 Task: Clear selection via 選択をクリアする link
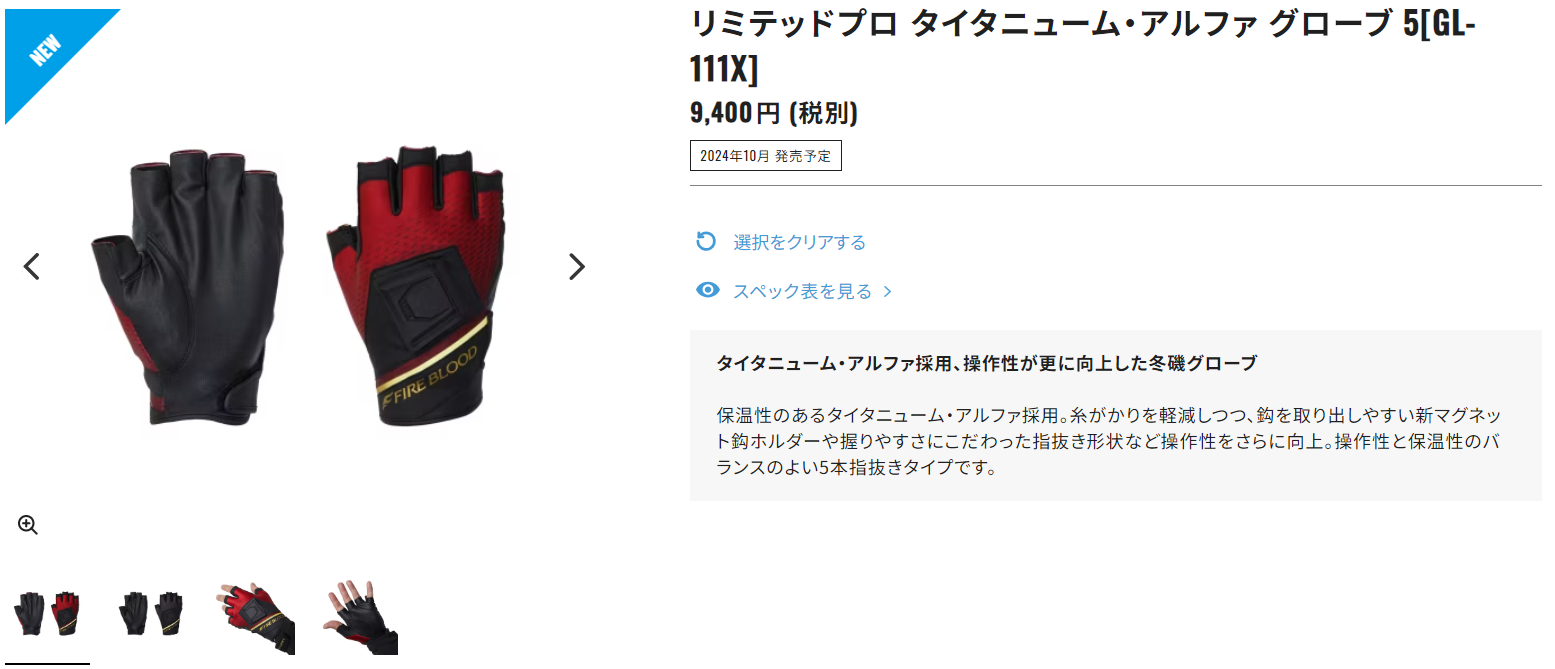pyautogui.click(x=799, y=242)
